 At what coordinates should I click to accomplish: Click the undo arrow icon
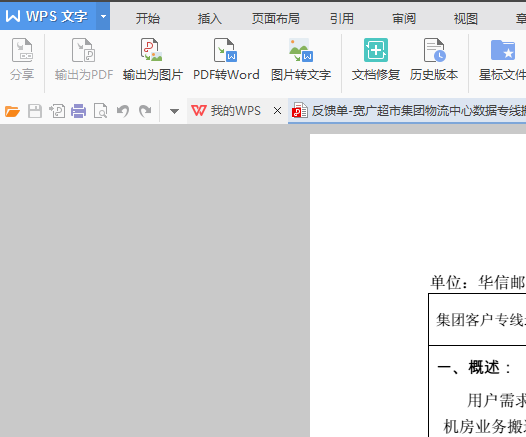(x=123, y=111)
